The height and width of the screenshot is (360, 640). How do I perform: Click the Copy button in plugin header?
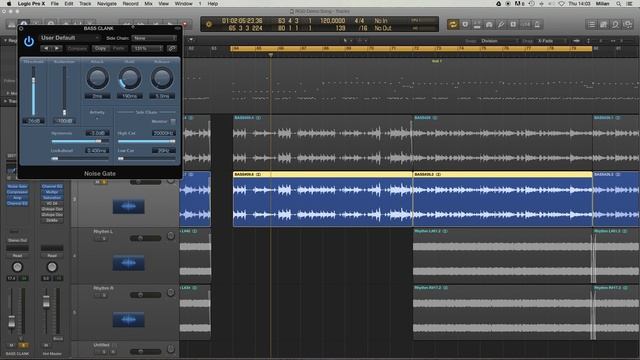100,49
